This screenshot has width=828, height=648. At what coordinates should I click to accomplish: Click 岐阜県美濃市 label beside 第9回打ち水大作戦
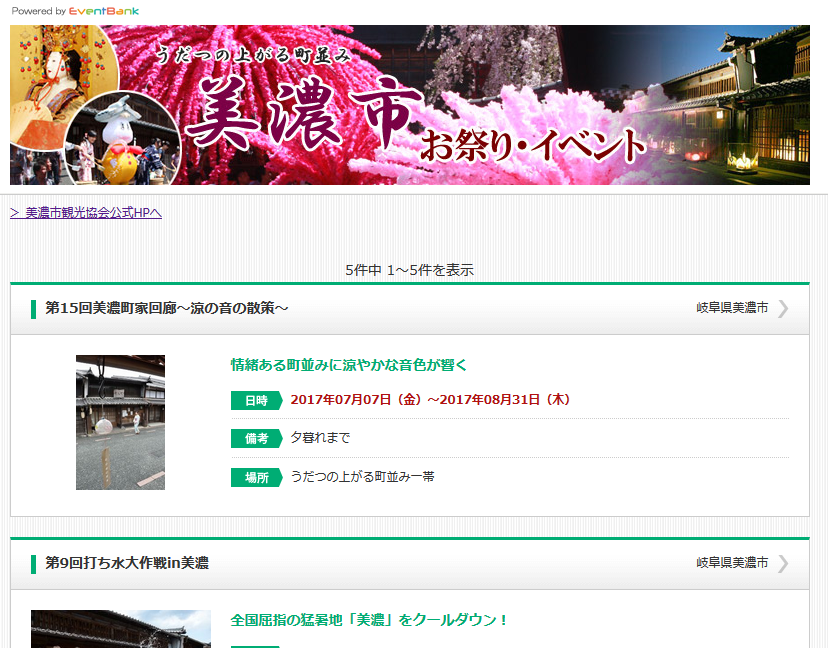coord(732,562)
